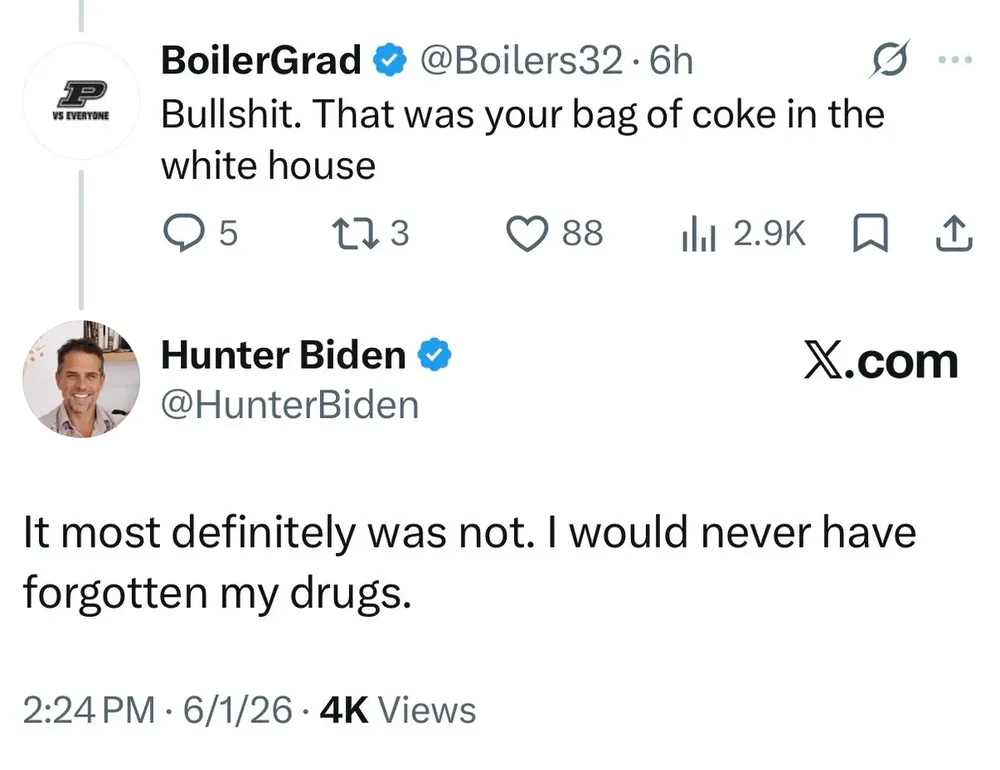Visit the @Boilers32 handle link
The width and height of the screenshot is (1000, 770).
click(x=520, y=61)
